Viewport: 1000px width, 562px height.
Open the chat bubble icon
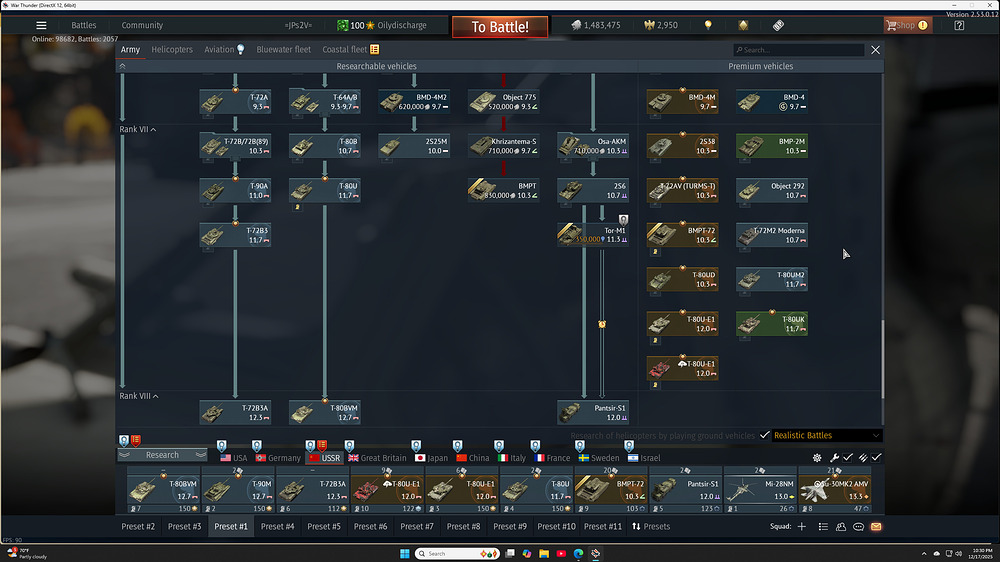point(859,526)
